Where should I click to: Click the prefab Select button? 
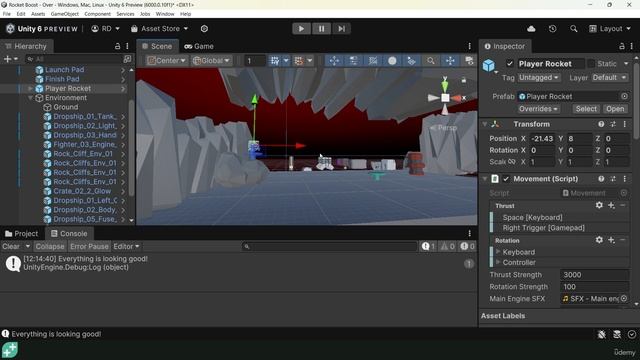pyautogui.click(x=586, y=109)
